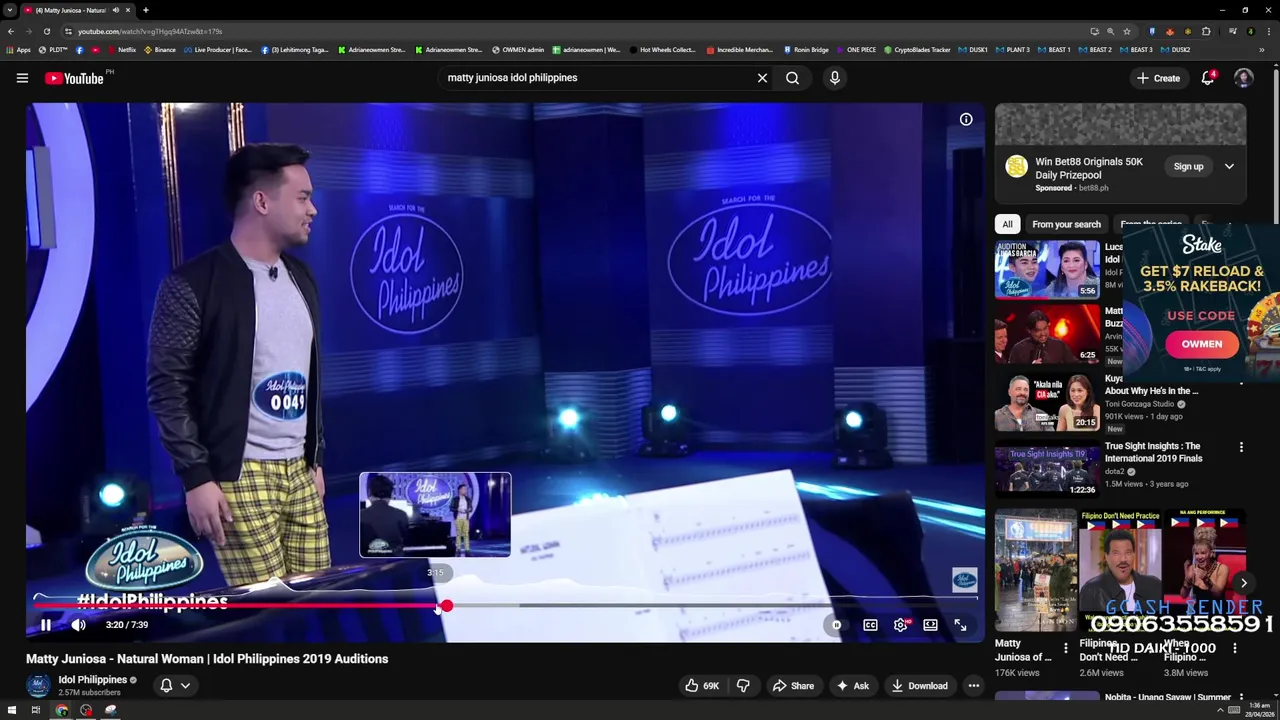Open options for True Sight Insights video
The width and height of the screenshot is (1280, 720).
[x=1241, y=447]
